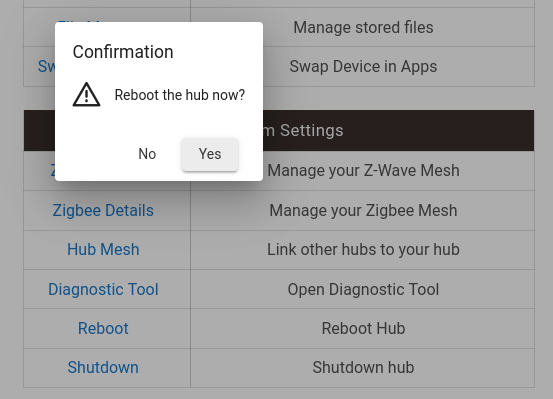This screenshot has width=553, height=399.
Task: Click the "Manage your Z-Wave Mesh" description
Action: coord(363,170)
